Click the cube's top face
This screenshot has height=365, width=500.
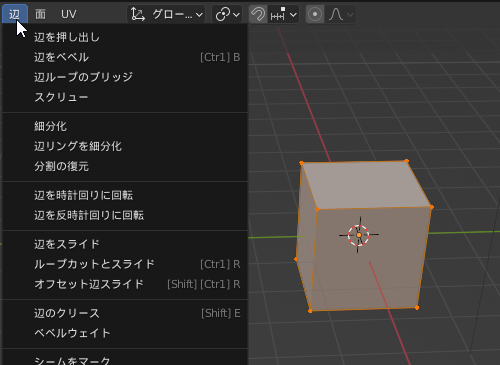pyautogui.click(x=365, y=185)
